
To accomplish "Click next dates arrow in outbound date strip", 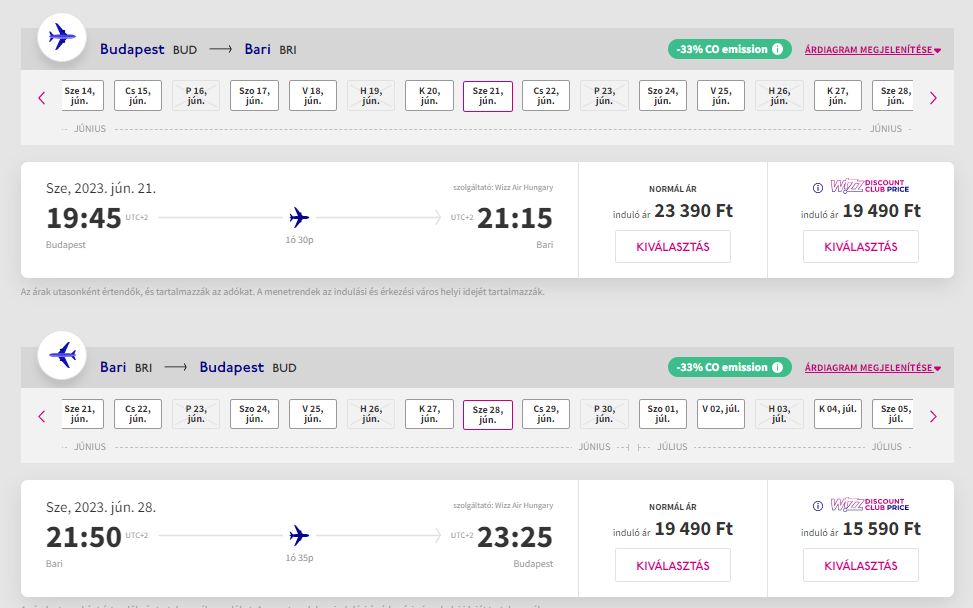I will 933,98.
